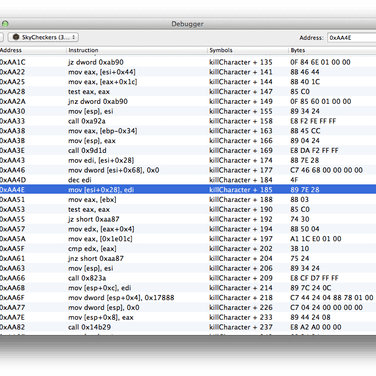This screenshot has width=376, height=376.
Task: Click the Address input field
Action: [x=352, y=38]
